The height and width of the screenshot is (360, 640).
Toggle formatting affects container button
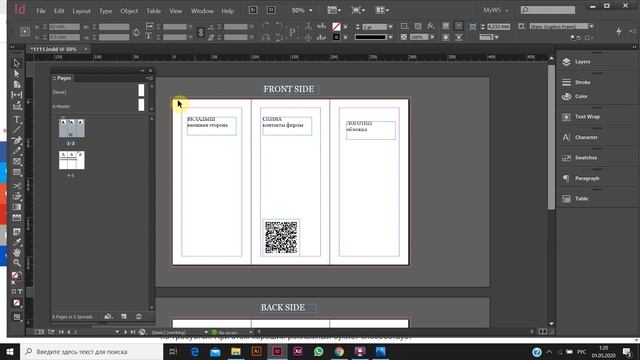pos(13,291)
